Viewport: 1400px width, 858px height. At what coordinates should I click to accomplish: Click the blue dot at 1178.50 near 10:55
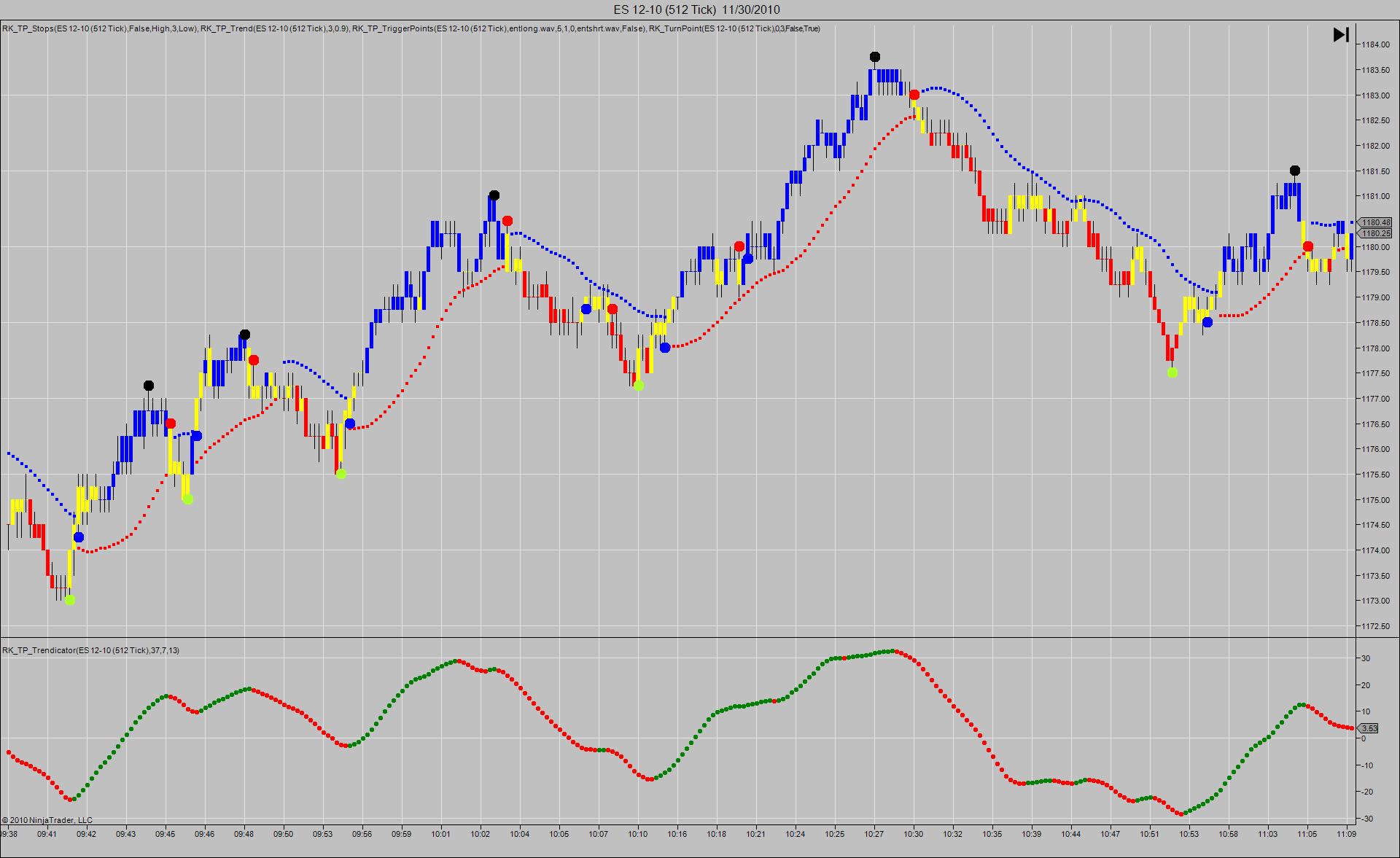(x=1207, y=322)
